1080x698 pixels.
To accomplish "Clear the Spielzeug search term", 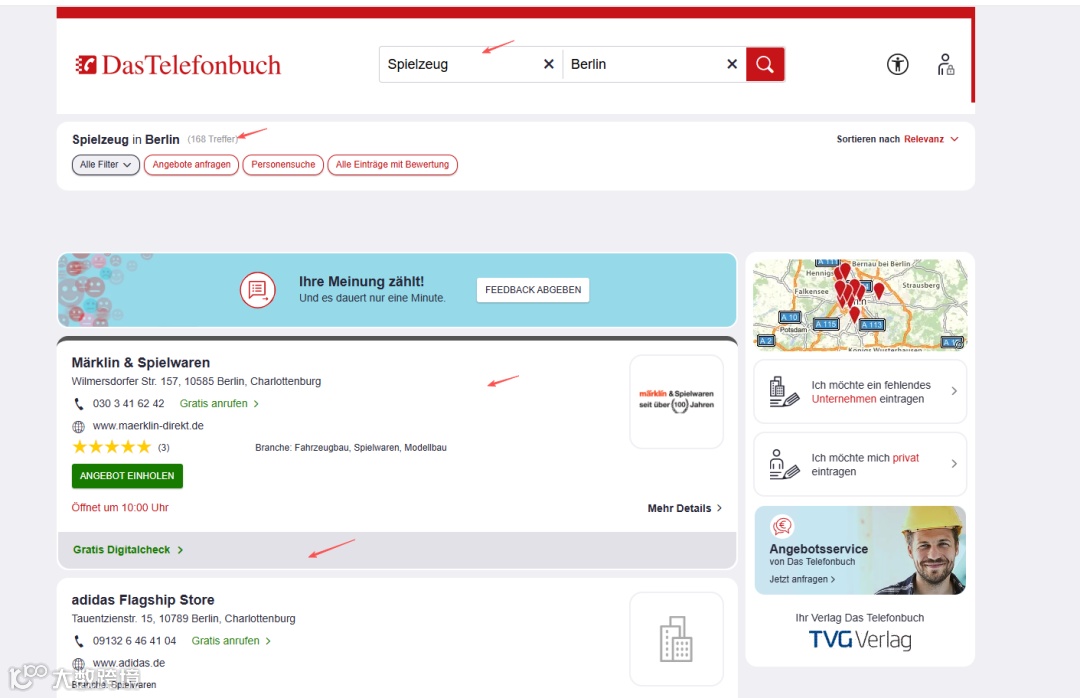I will point(548,64).
